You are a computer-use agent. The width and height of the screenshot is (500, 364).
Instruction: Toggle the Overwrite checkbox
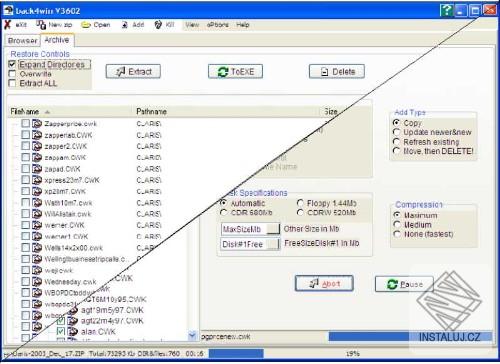point(12,74)
